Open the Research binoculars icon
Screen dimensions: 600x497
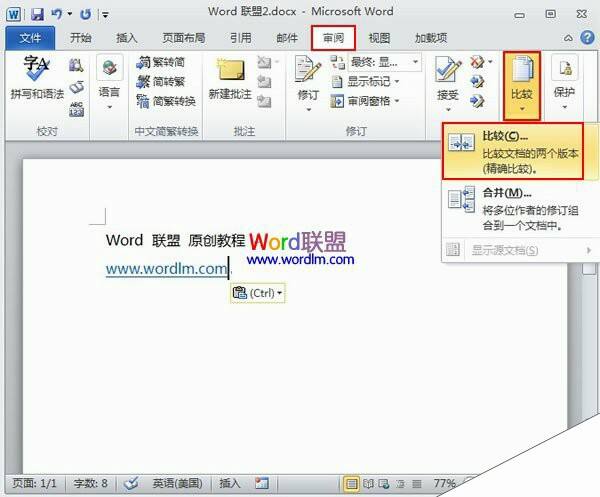(76, 65)
